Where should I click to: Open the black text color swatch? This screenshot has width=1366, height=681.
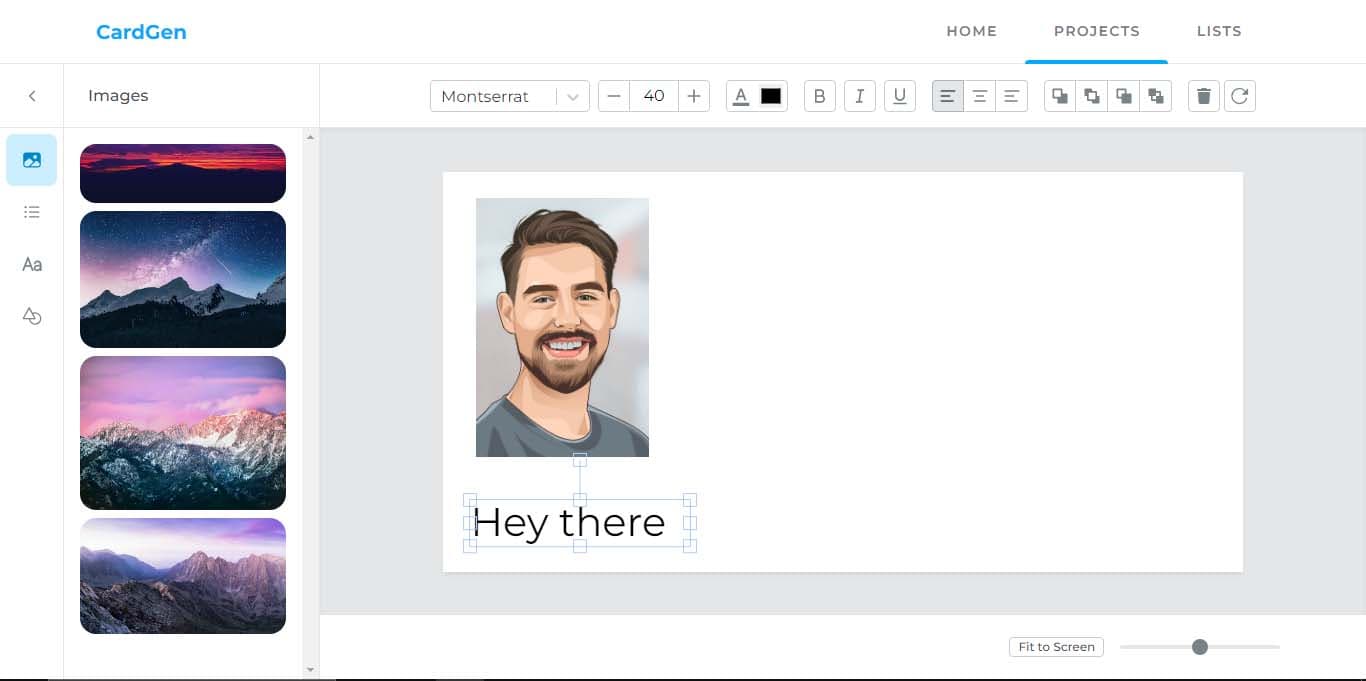click(770, 96)
